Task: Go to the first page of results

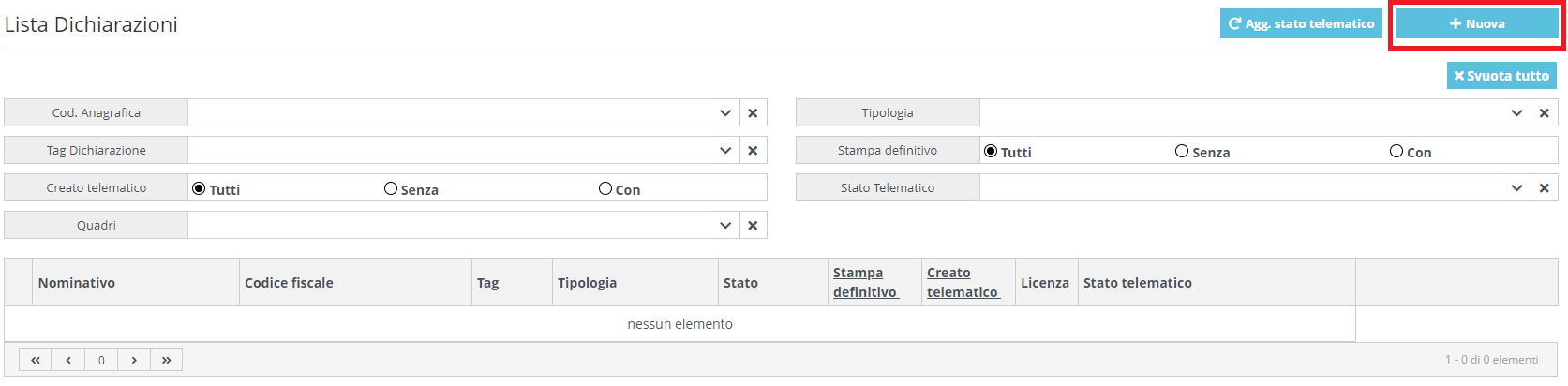Action: (x=36, y=360)
